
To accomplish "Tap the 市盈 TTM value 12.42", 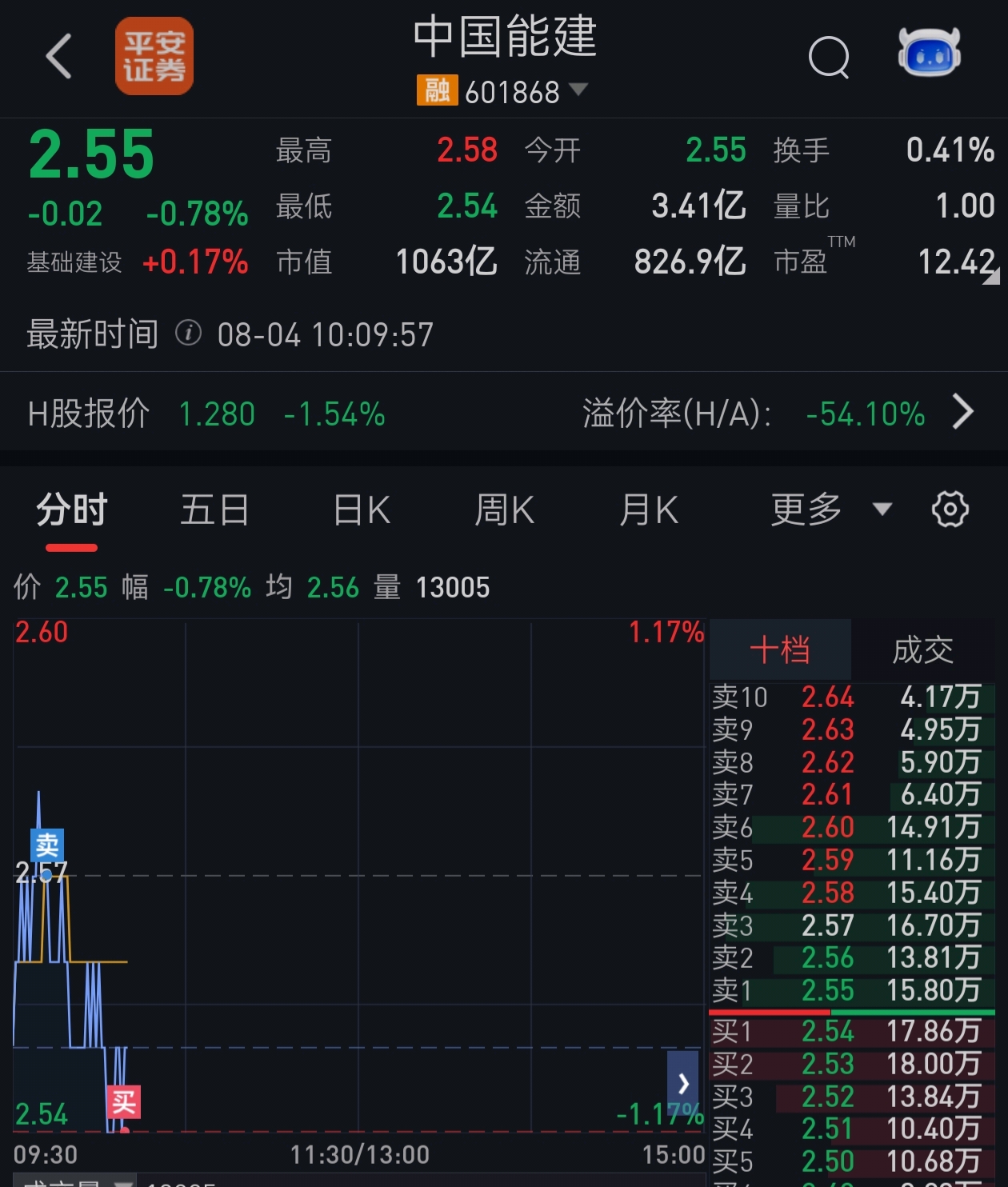I will [957, 262].
